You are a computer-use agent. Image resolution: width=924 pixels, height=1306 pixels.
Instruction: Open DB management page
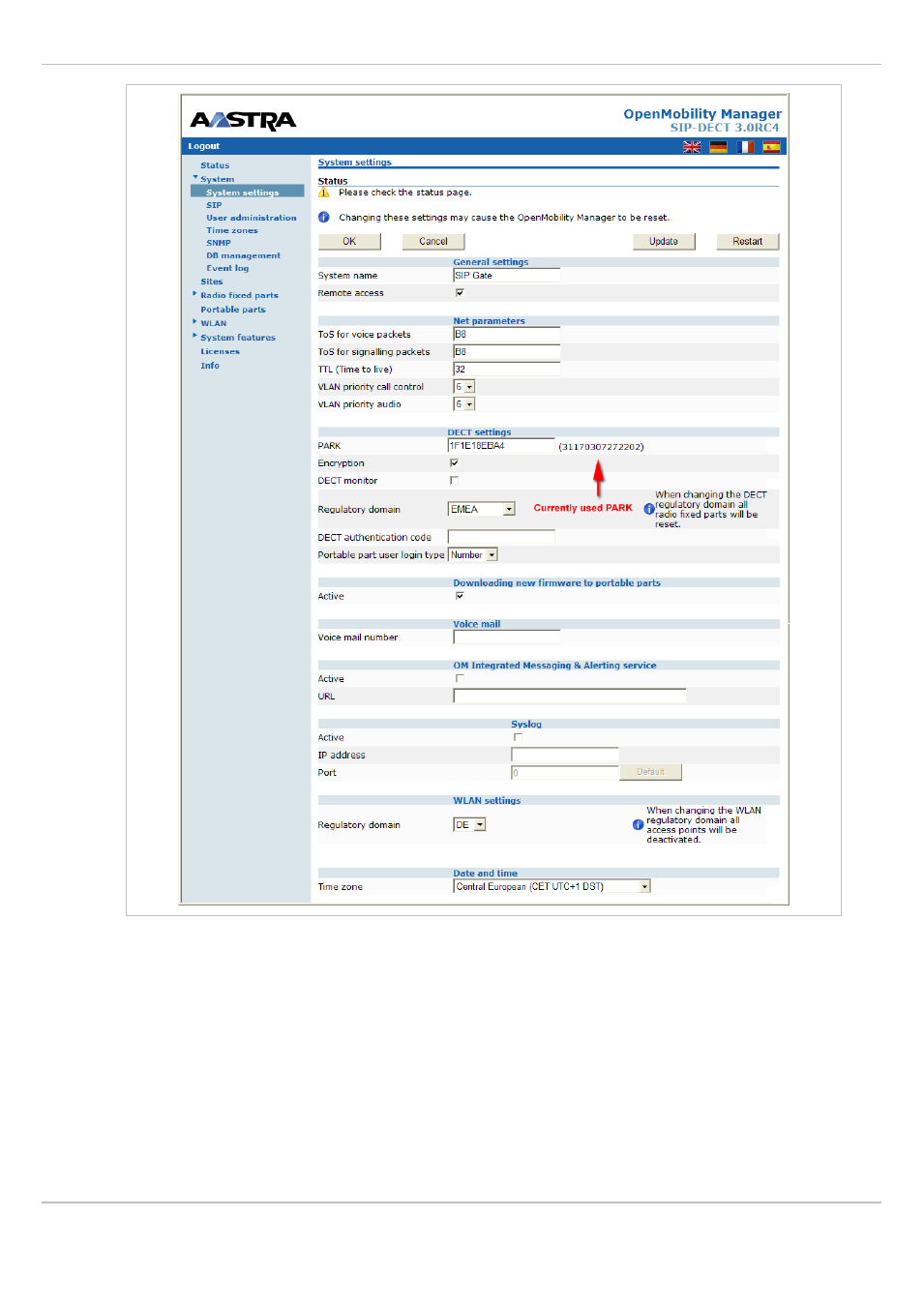tap(244, 255)
